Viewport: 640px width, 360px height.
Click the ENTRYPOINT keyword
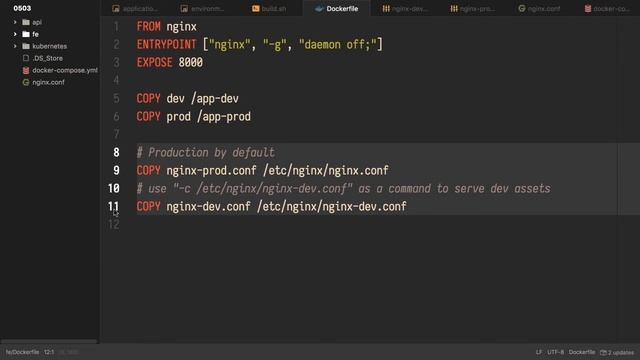point(167,45)
